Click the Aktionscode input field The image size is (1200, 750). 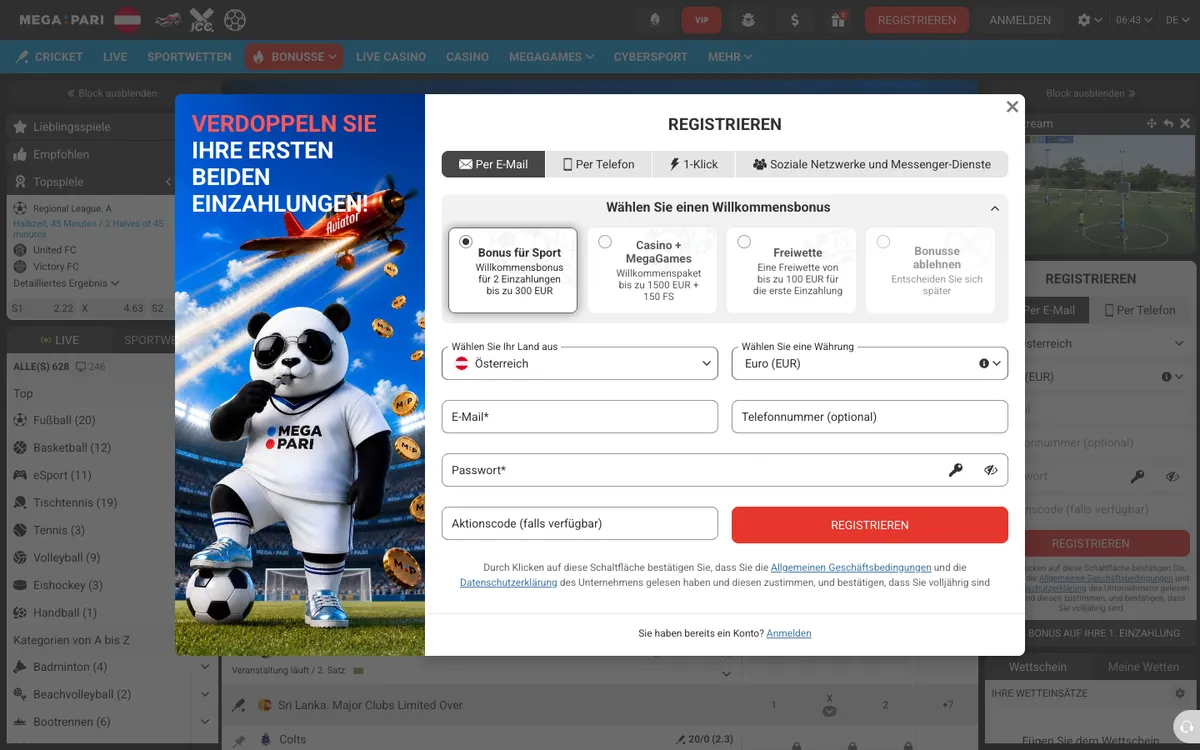click(x=580, y=523)
